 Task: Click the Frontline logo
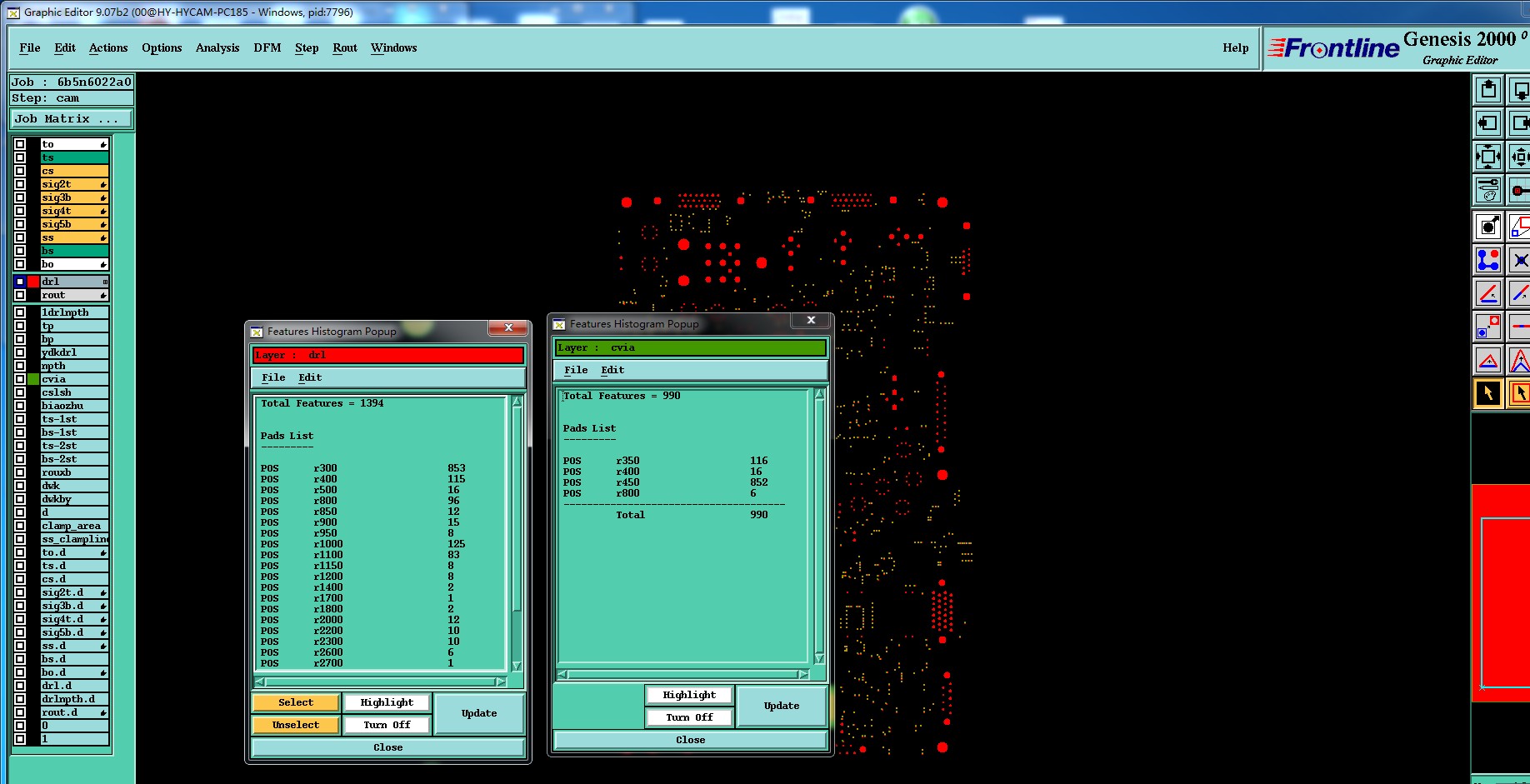click(x=1333, y=48)
